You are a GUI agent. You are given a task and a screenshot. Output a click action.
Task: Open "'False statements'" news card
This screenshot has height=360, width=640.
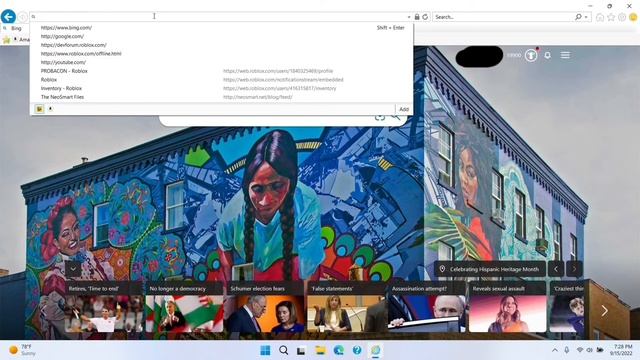tap(346, 307)
